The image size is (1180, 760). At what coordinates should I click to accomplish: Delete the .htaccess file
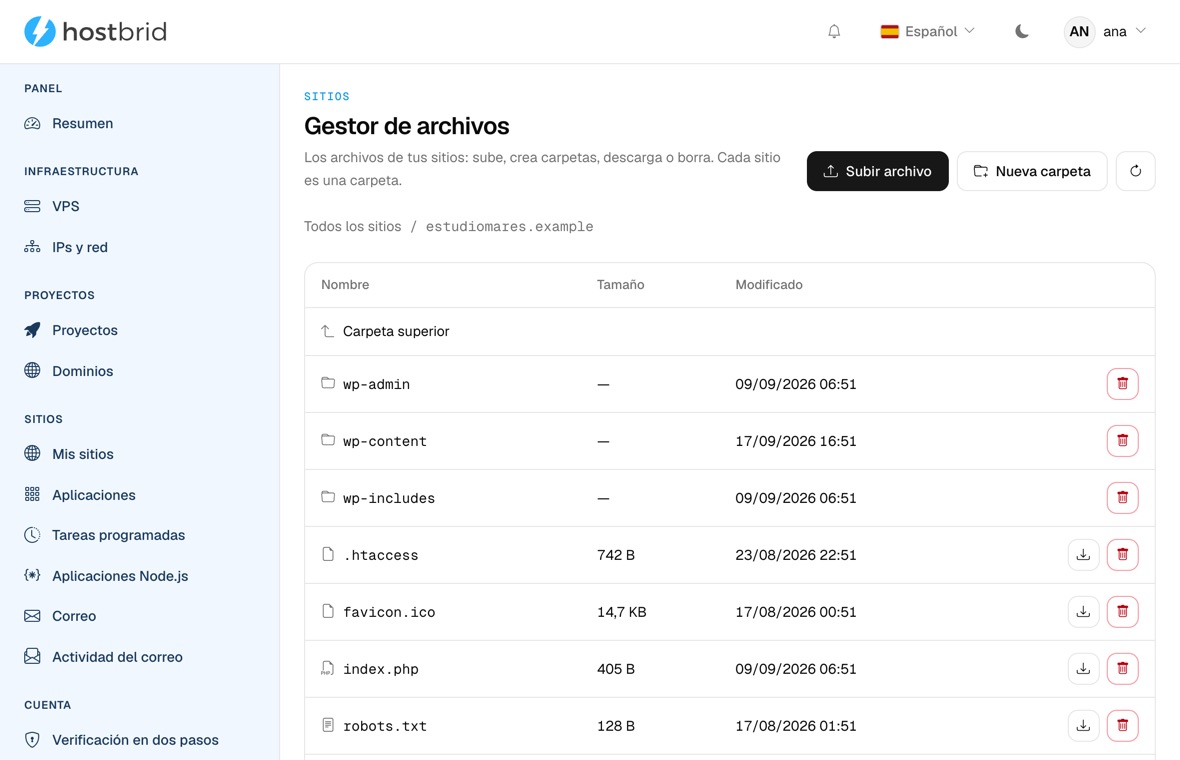click(x=1122, y=555)
